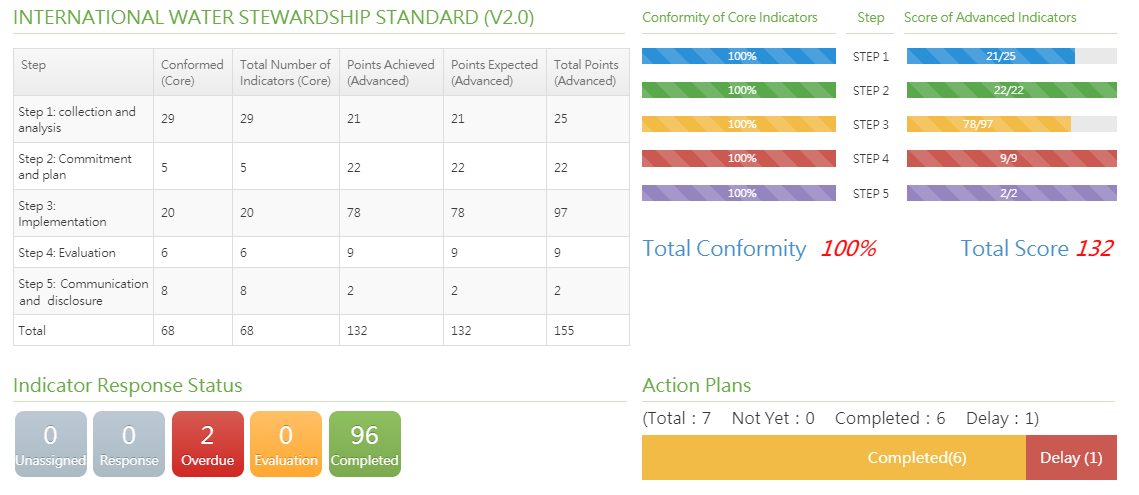Click the Conformed (Core) column header
1139x495 pixels.
click(192, 72)
